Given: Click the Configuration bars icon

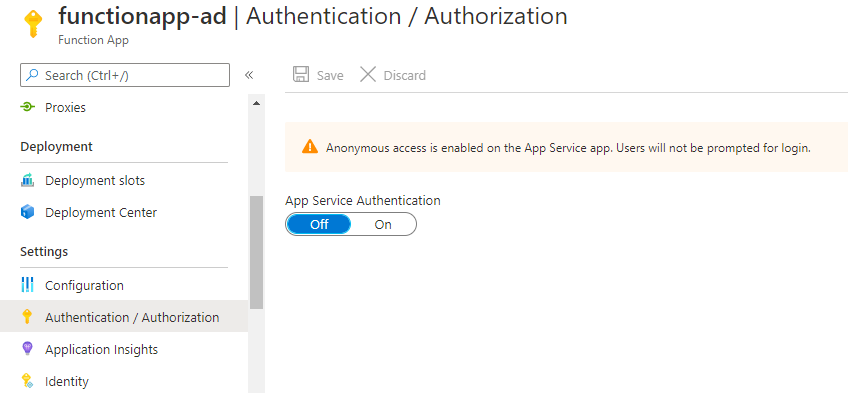Looking at the screenshot, I should (x=27, y=284).
